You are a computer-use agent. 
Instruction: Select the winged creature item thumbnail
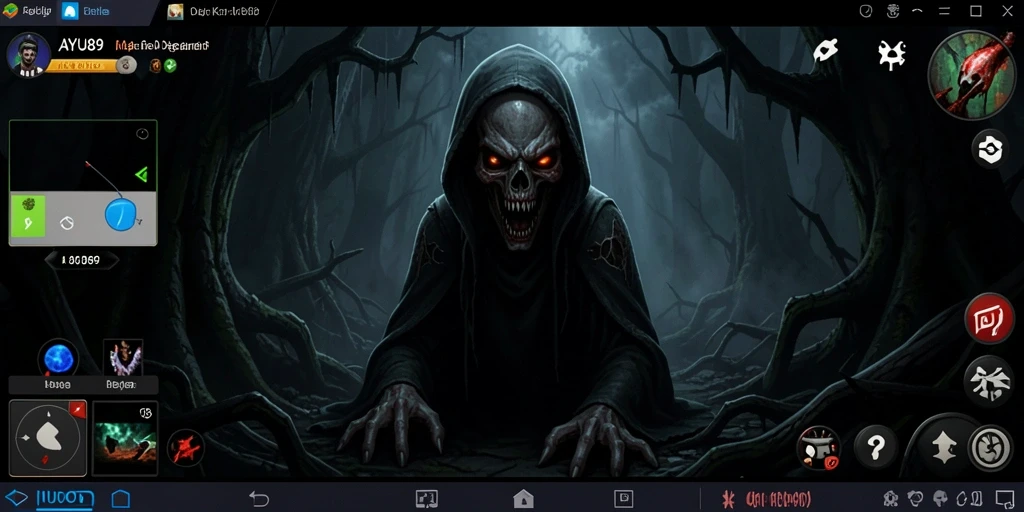123,358
